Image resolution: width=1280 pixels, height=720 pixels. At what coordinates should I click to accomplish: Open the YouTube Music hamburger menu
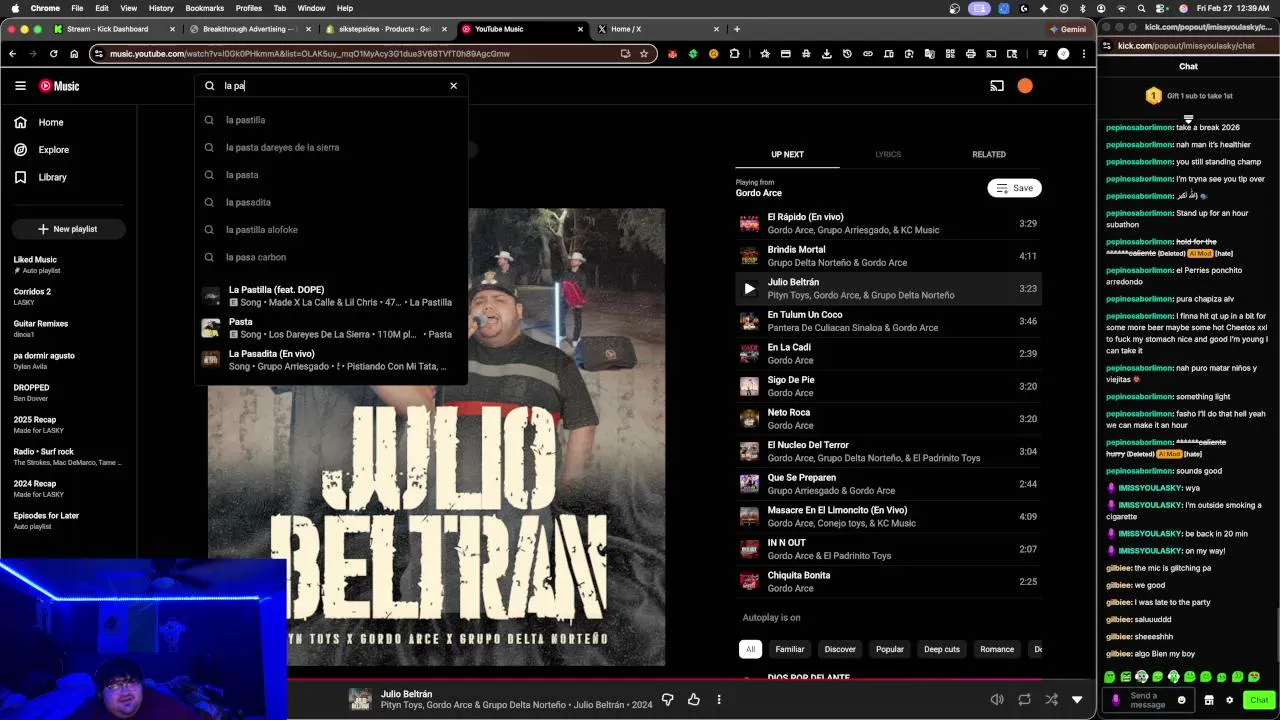click(x=20, y=86)
